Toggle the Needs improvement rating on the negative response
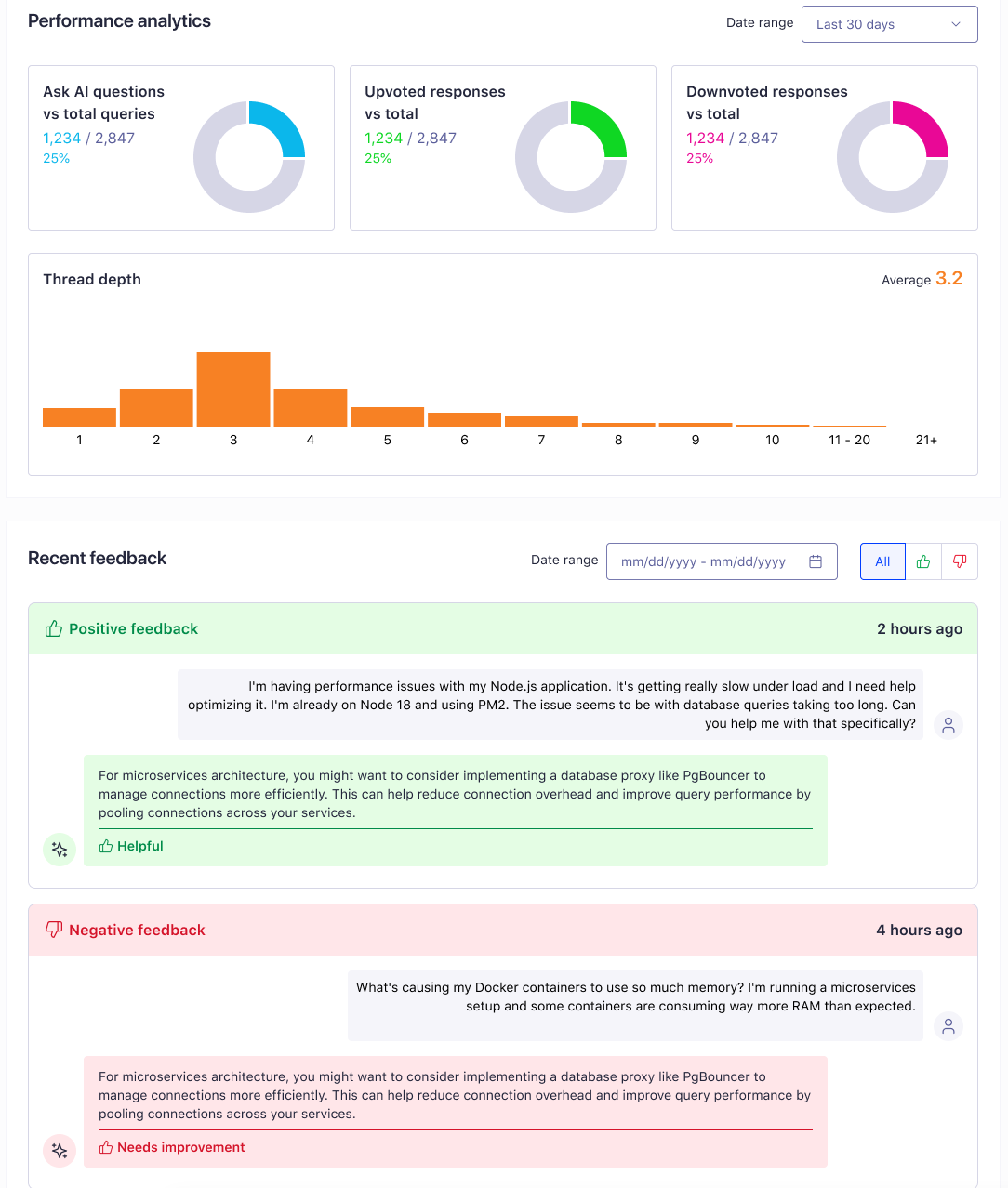 (171, 1146)
